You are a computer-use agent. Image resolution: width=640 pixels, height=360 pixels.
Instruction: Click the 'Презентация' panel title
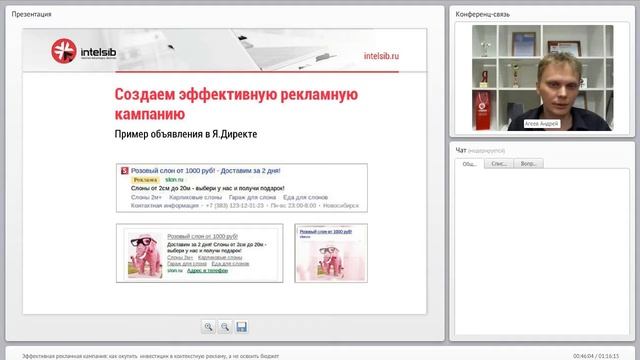pyautogui.click(x=31, y=14)
